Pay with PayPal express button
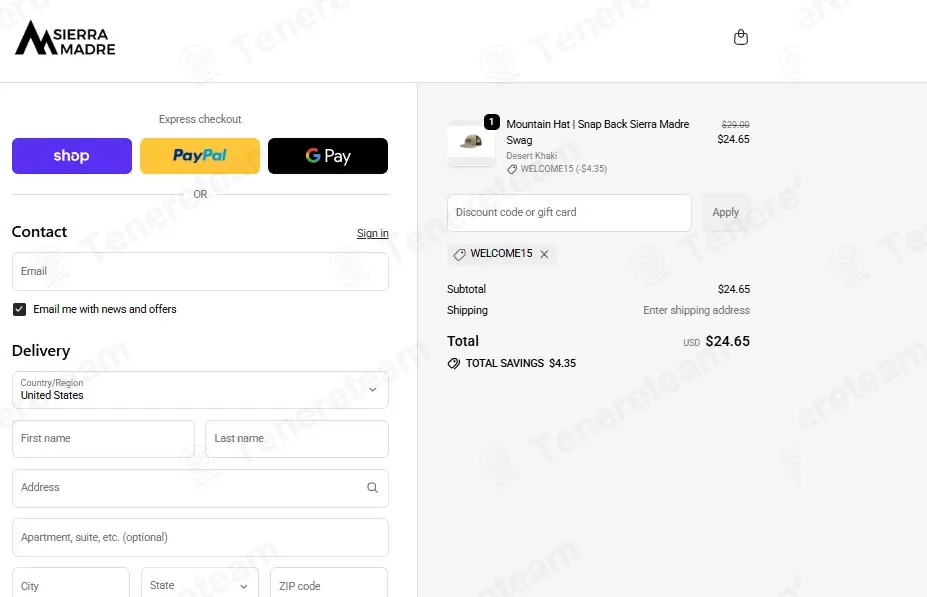 coord(200,156)
